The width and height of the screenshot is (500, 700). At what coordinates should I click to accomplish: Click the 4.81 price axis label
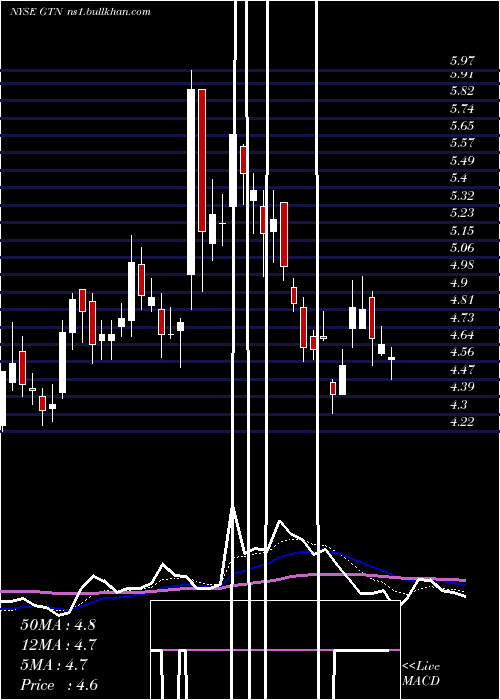tap(462, 300)
